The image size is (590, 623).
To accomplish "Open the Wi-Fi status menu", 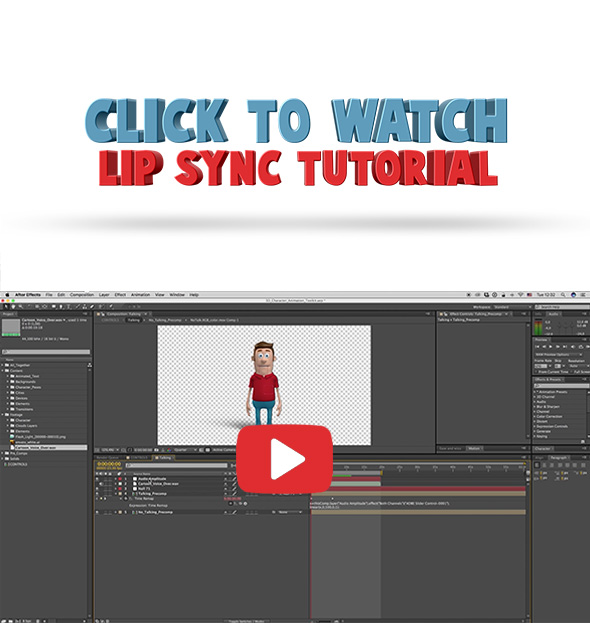I will click(521, 294).
